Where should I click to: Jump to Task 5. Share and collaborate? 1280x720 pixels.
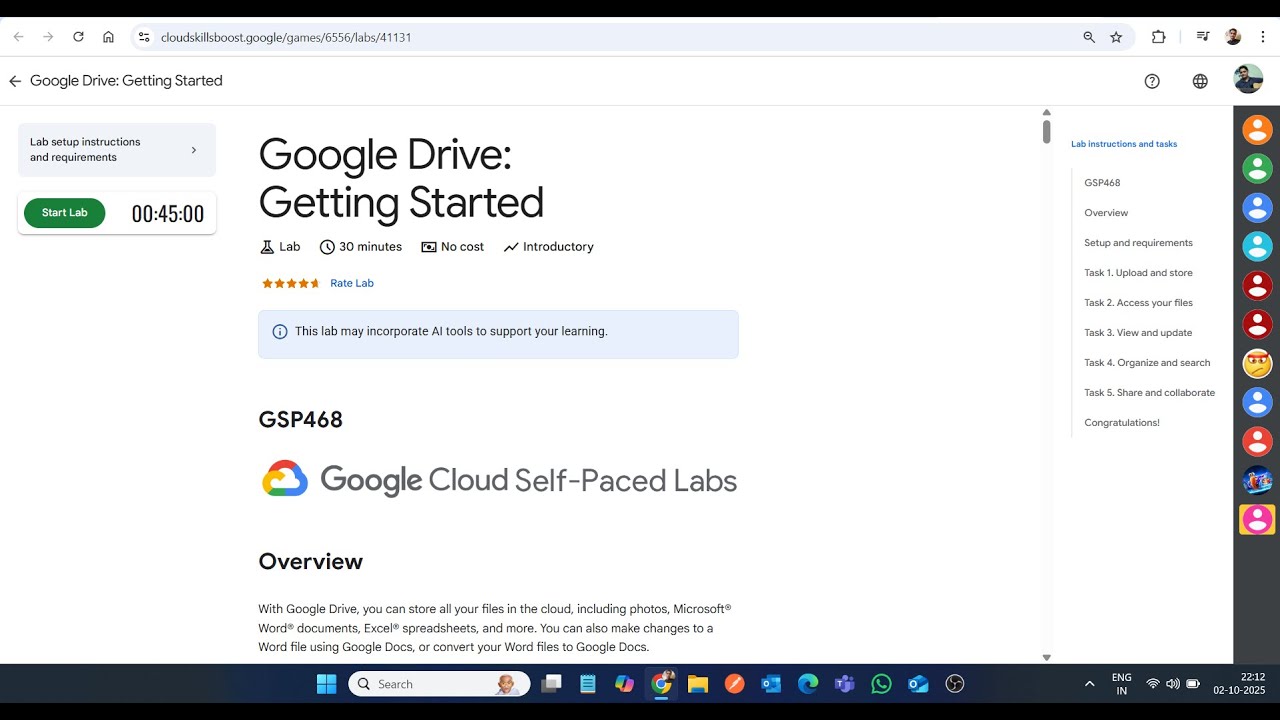click(x=1149, y=393)
